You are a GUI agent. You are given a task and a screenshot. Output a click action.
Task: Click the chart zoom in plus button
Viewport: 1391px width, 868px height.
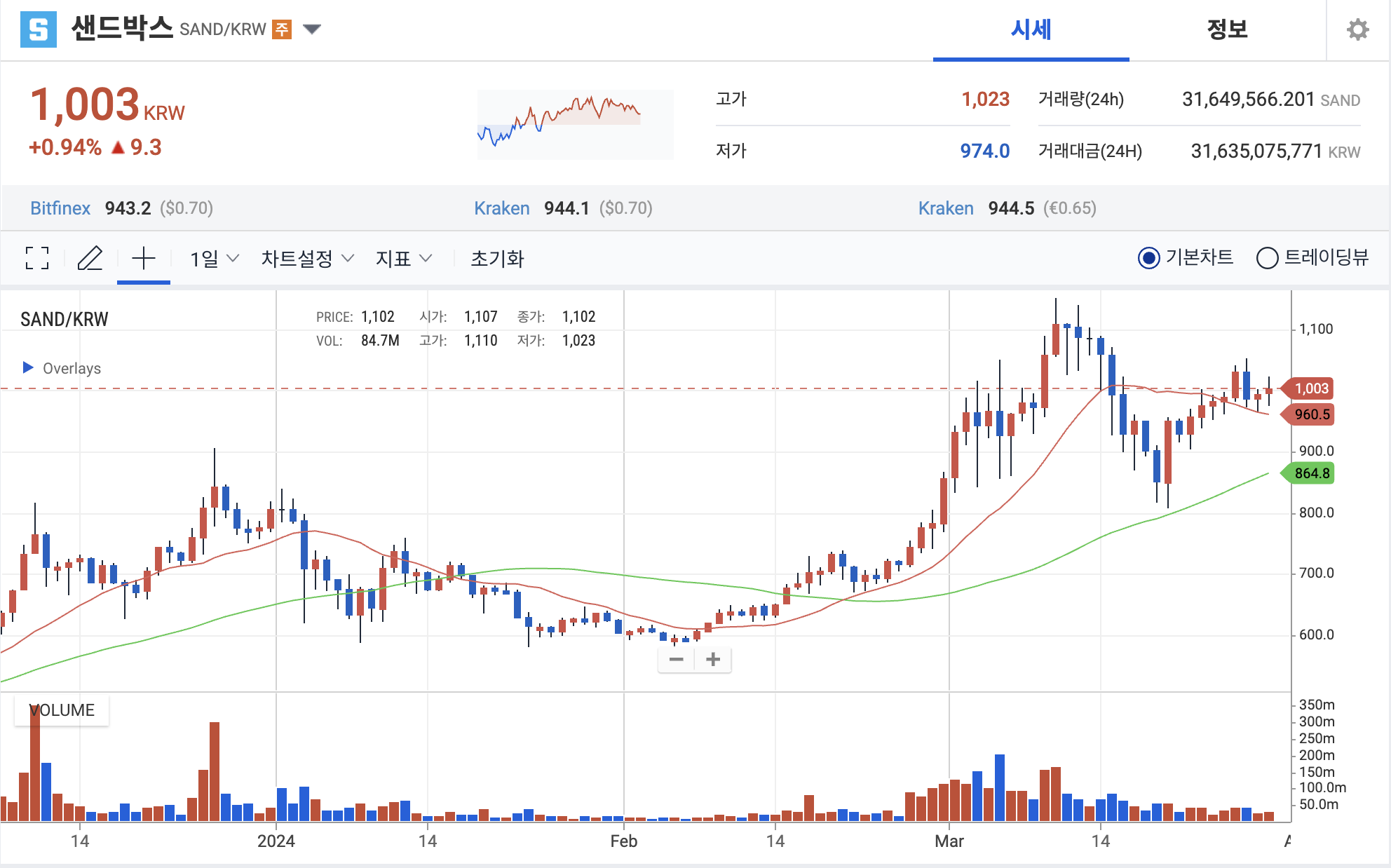713,659
